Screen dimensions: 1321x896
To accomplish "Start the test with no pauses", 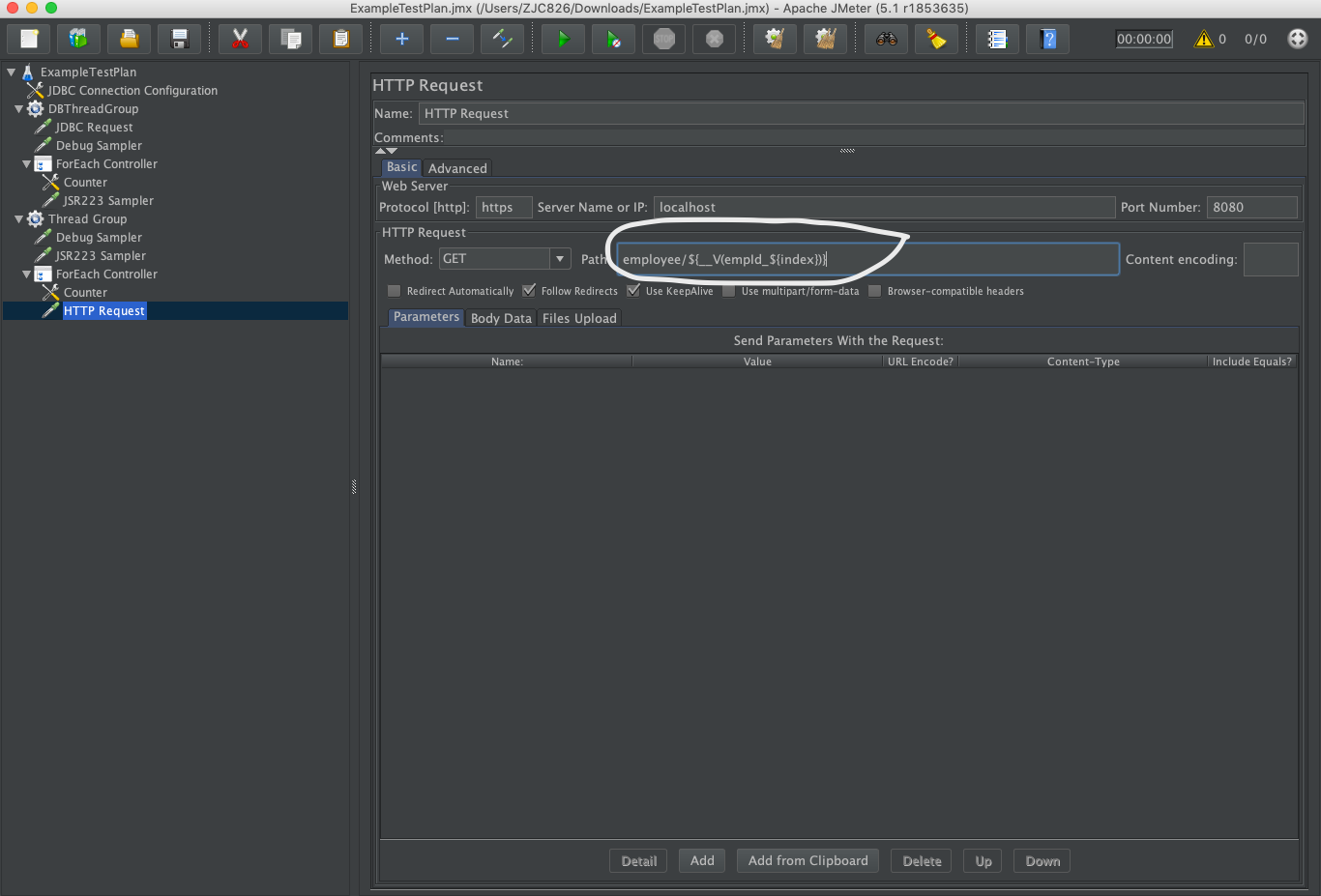I will pos(613,39).
